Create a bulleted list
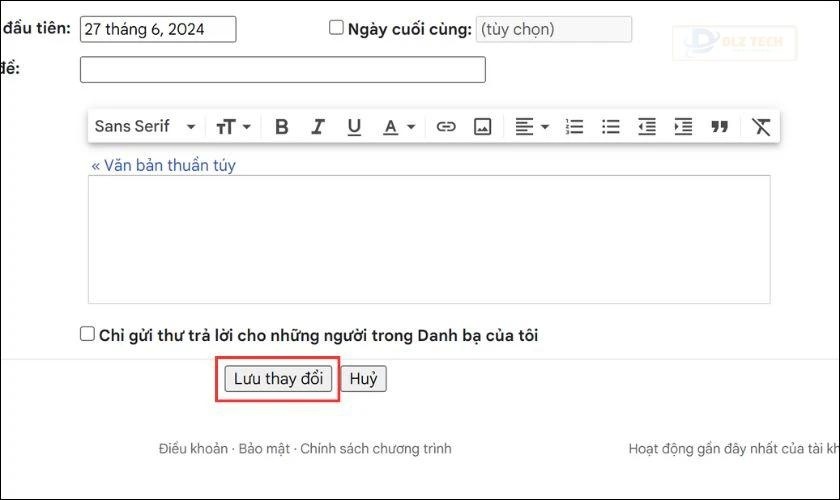Image resolution: width=840 pixels, height=500 pixels. (610, 127)
